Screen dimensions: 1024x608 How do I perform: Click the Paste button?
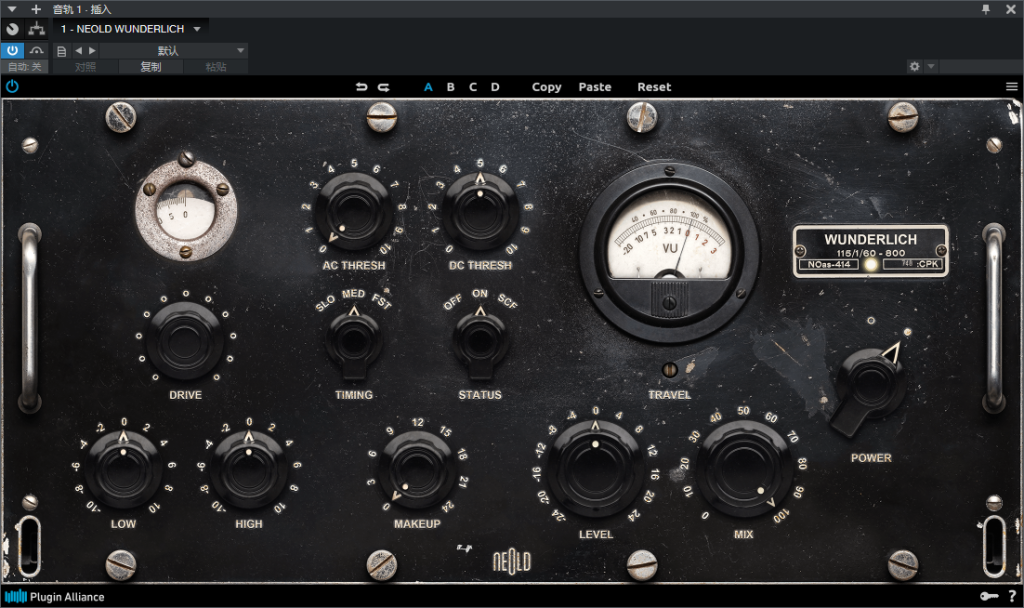pyautogui.click(x=595, y=87)
